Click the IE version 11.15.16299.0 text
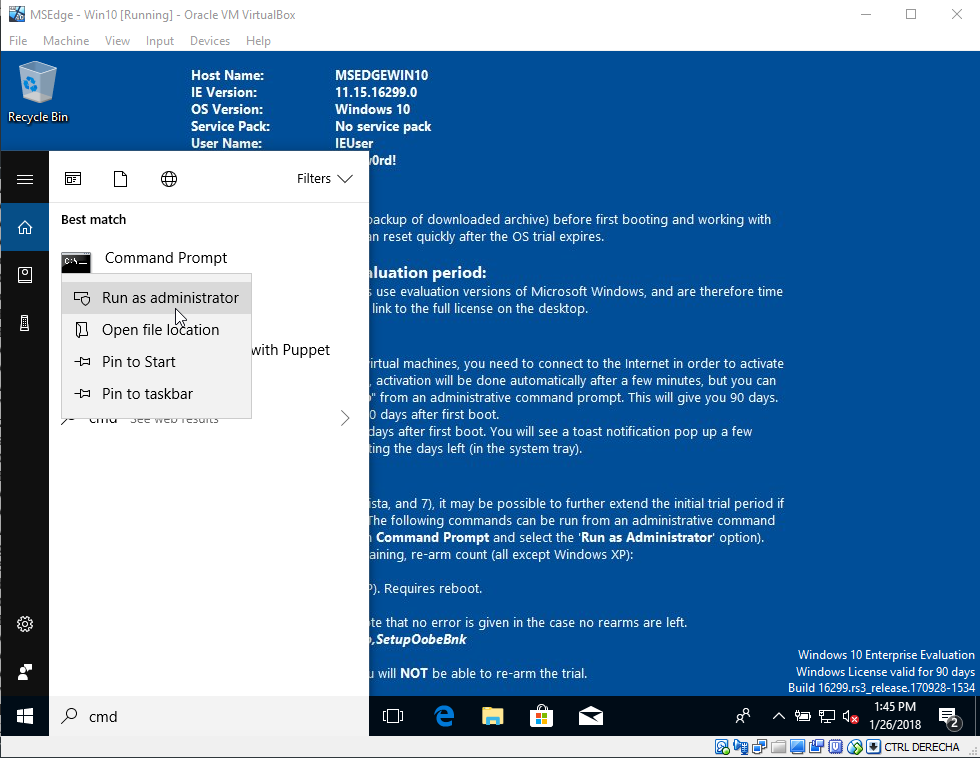Image resolution: width=980 pixels, height=758 pixels. tap(376, 92)
